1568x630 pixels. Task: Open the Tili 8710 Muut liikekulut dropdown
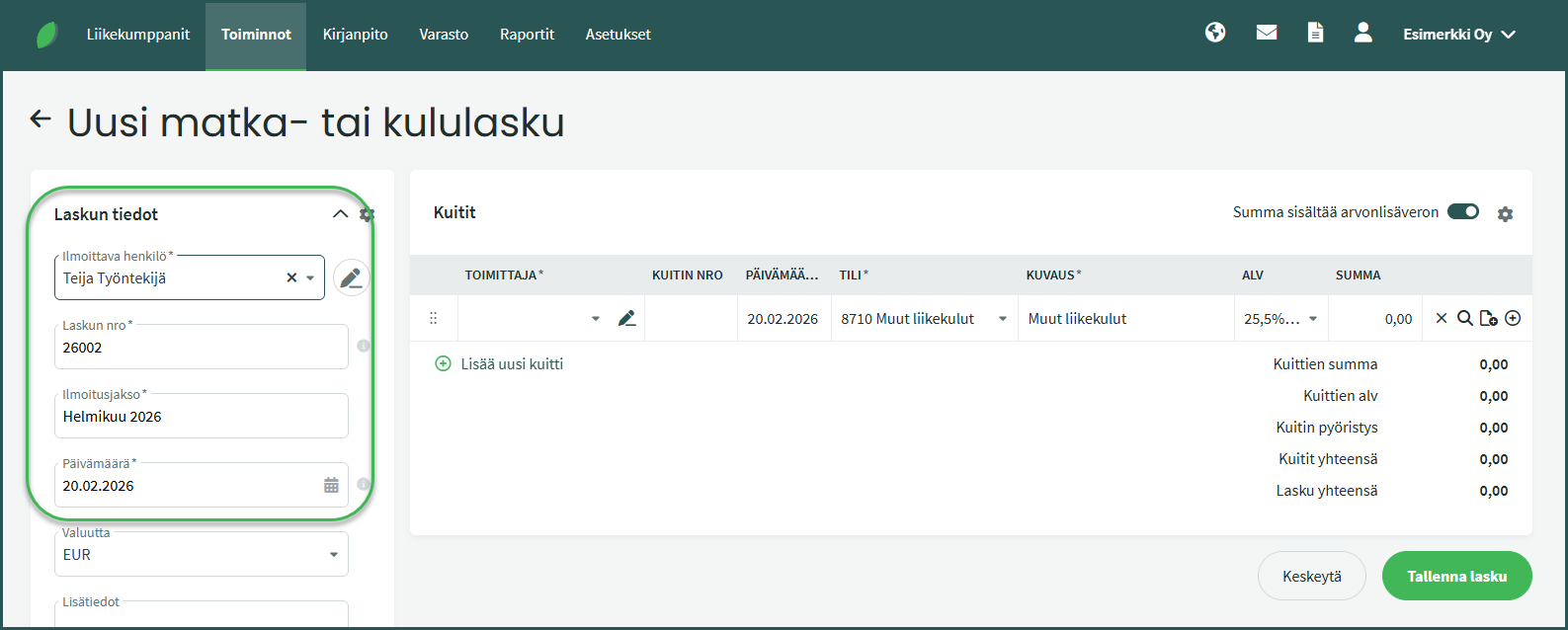[x=1003, y=319]
